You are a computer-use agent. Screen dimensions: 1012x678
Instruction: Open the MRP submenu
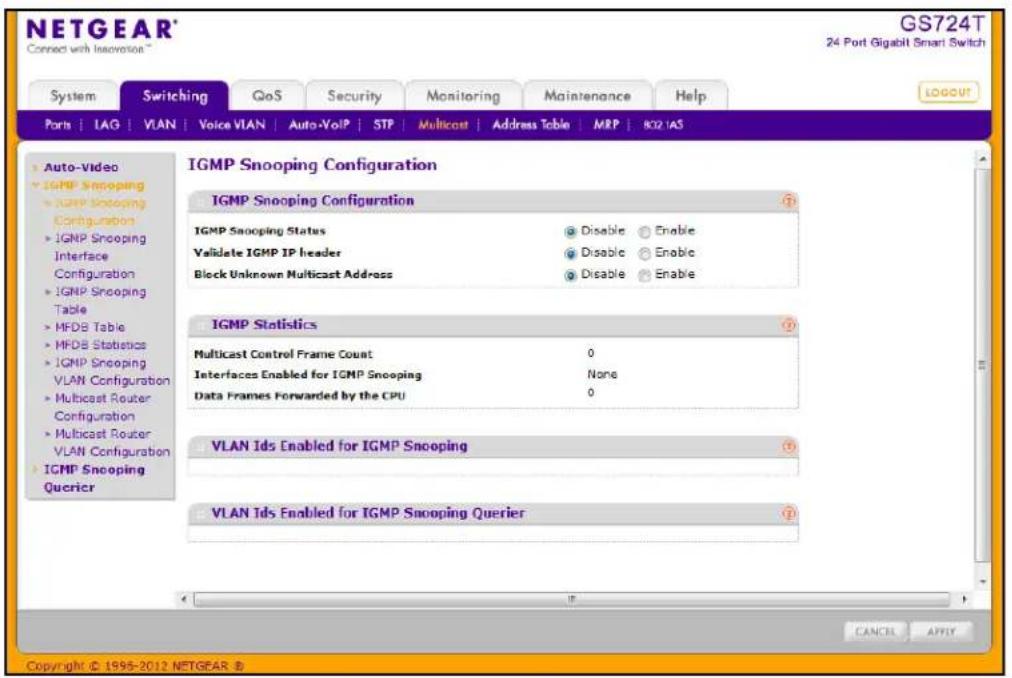pyautogui.click(x=605, y=125)
